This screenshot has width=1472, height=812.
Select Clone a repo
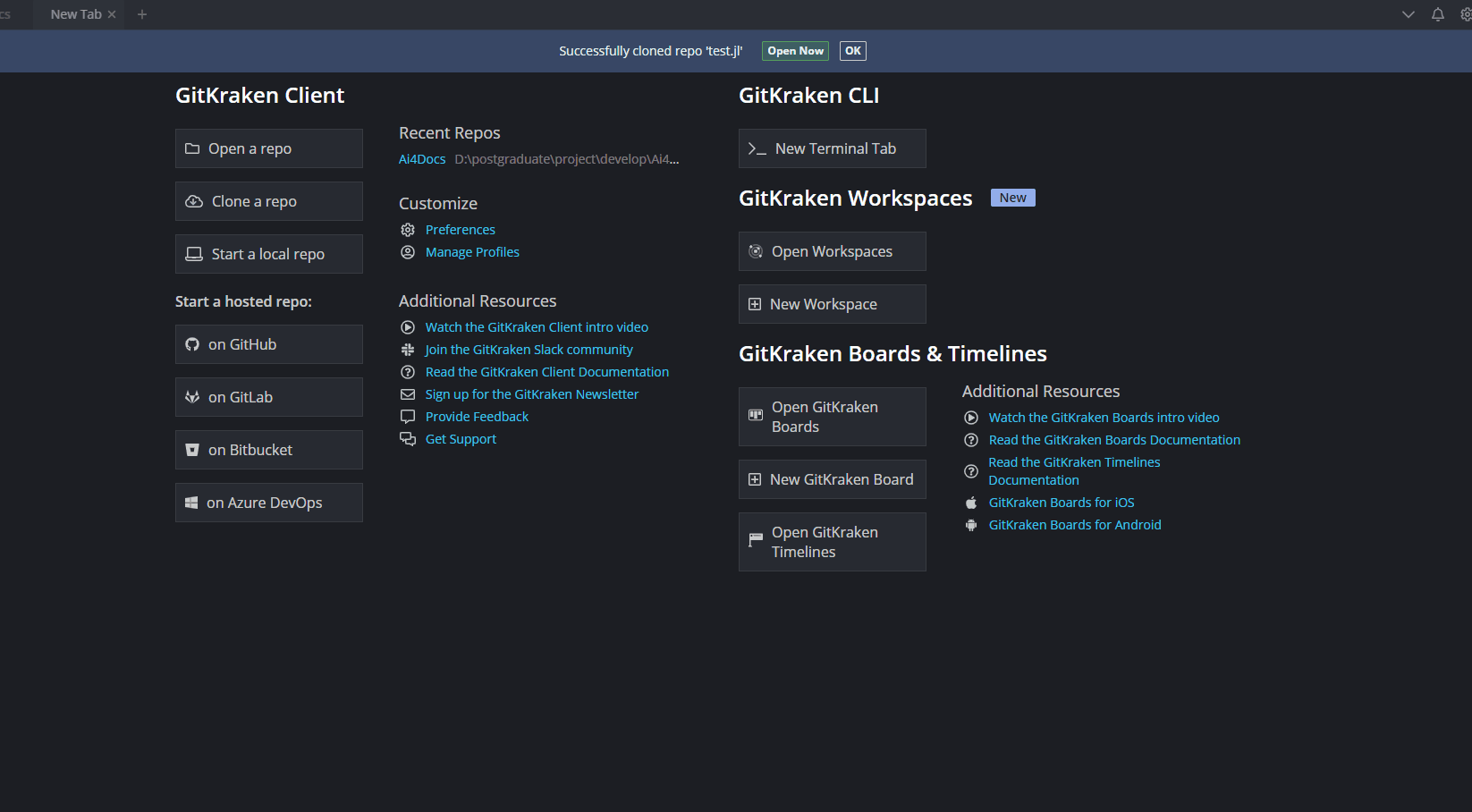tap(268, 201)
